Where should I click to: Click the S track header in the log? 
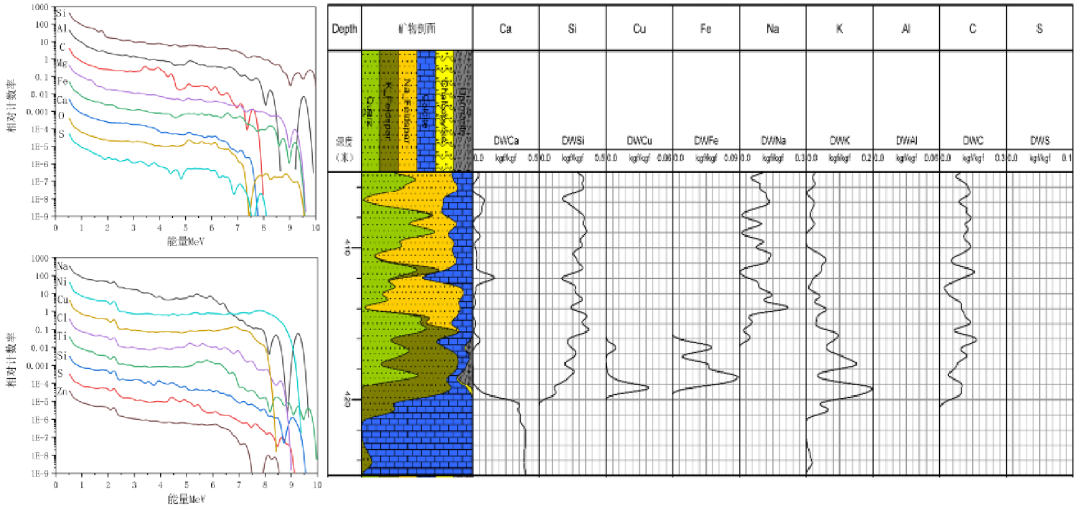coord(1039,28)
